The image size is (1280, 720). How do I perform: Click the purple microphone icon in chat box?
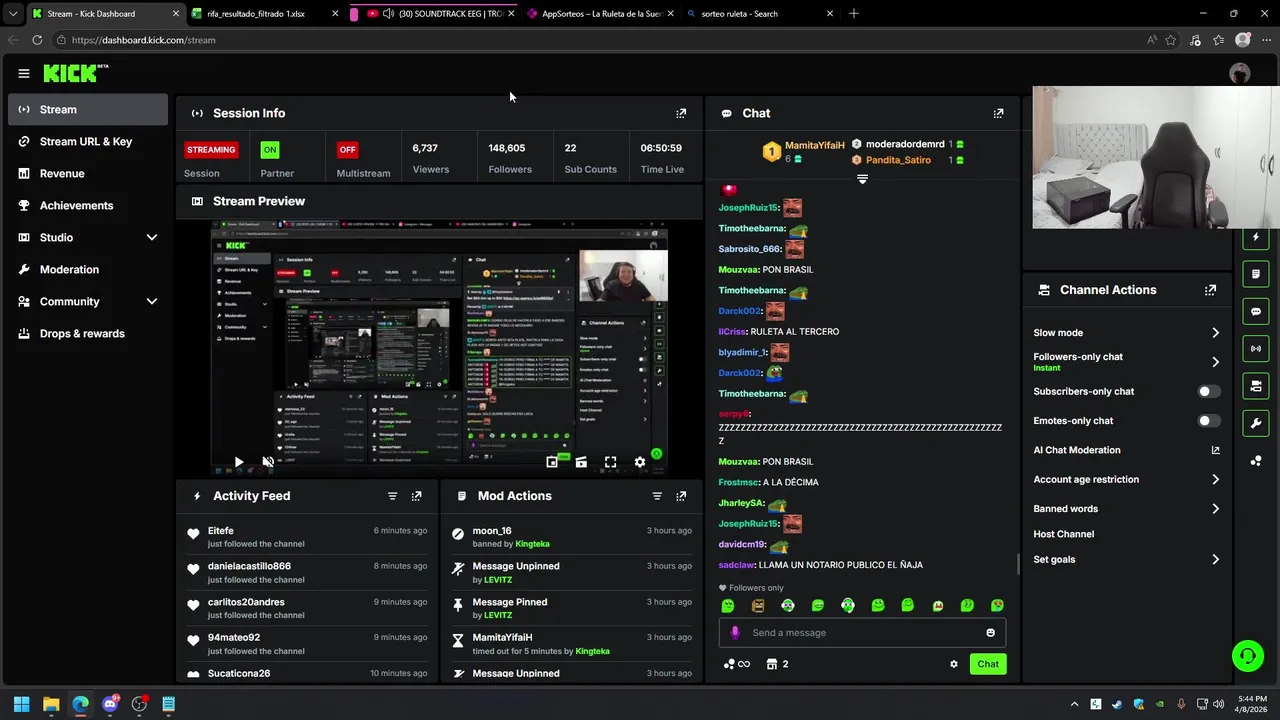pos(735,633)
